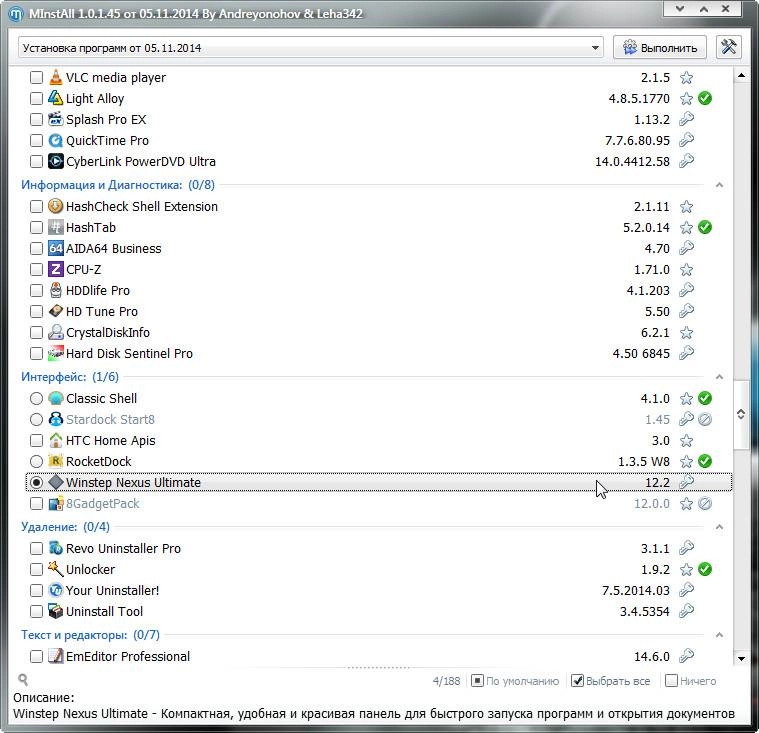Click the key icon for Splash Pro EX

[x=686, y=119]
